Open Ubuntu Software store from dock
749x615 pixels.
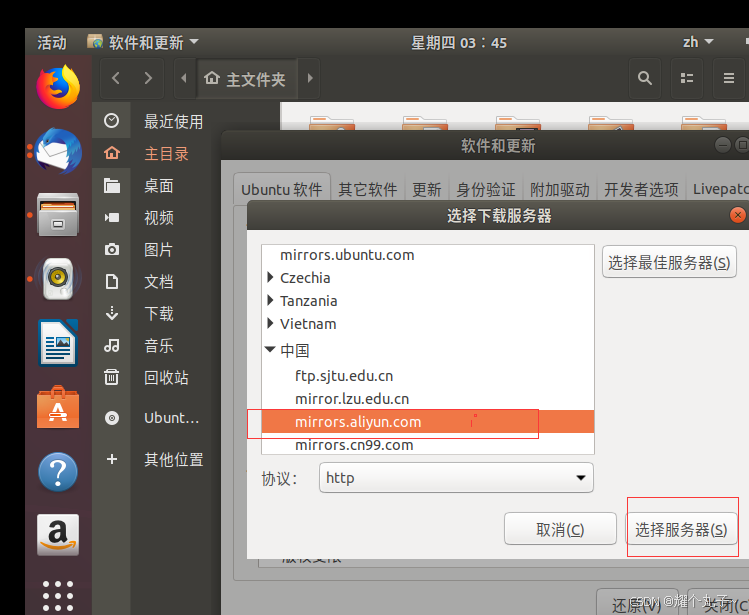(58, 408)
